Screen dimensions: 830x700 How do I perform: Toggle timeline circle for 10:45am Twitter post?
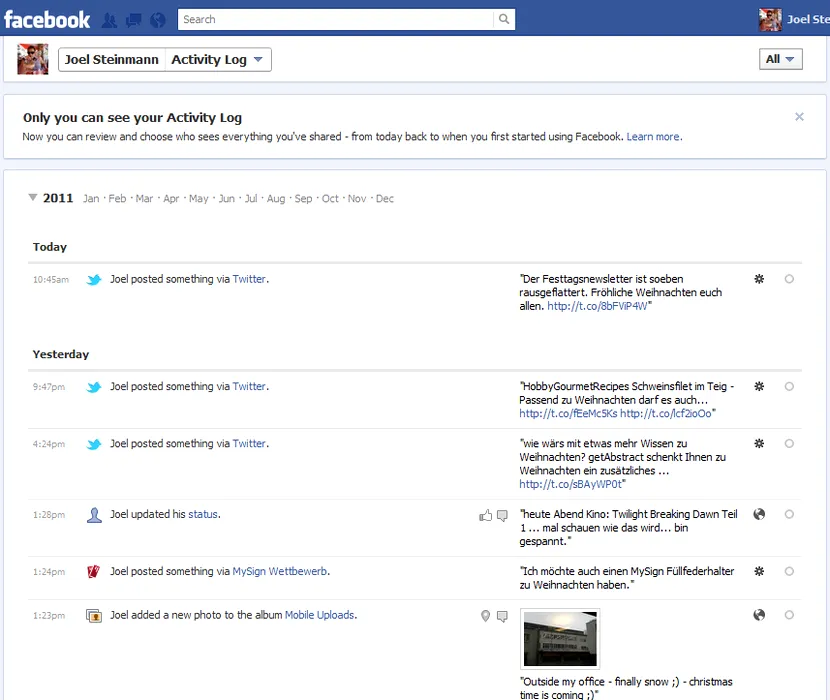tap(789, 279)
